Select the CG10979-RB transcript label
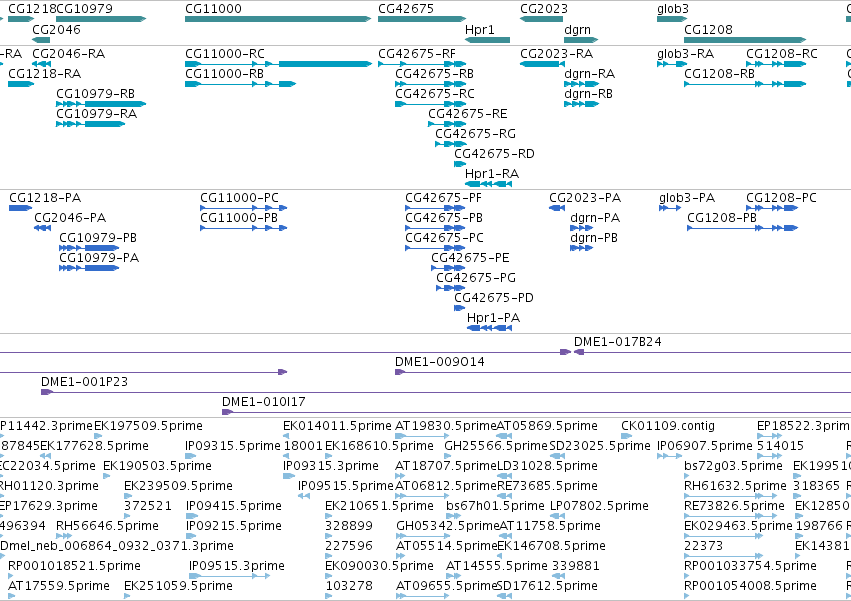Viewport: 851px width, 601px height. 96,93
